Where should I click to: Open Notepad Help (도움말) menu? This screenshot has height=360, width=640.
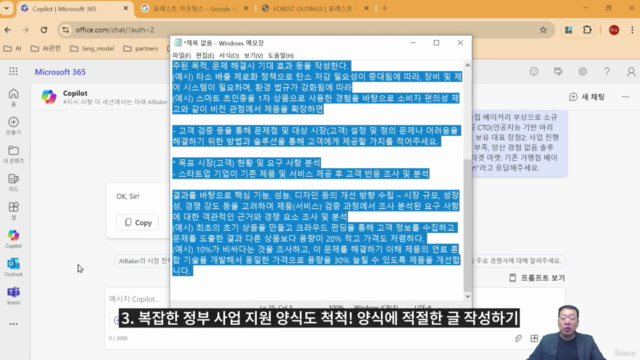point(280,56)
